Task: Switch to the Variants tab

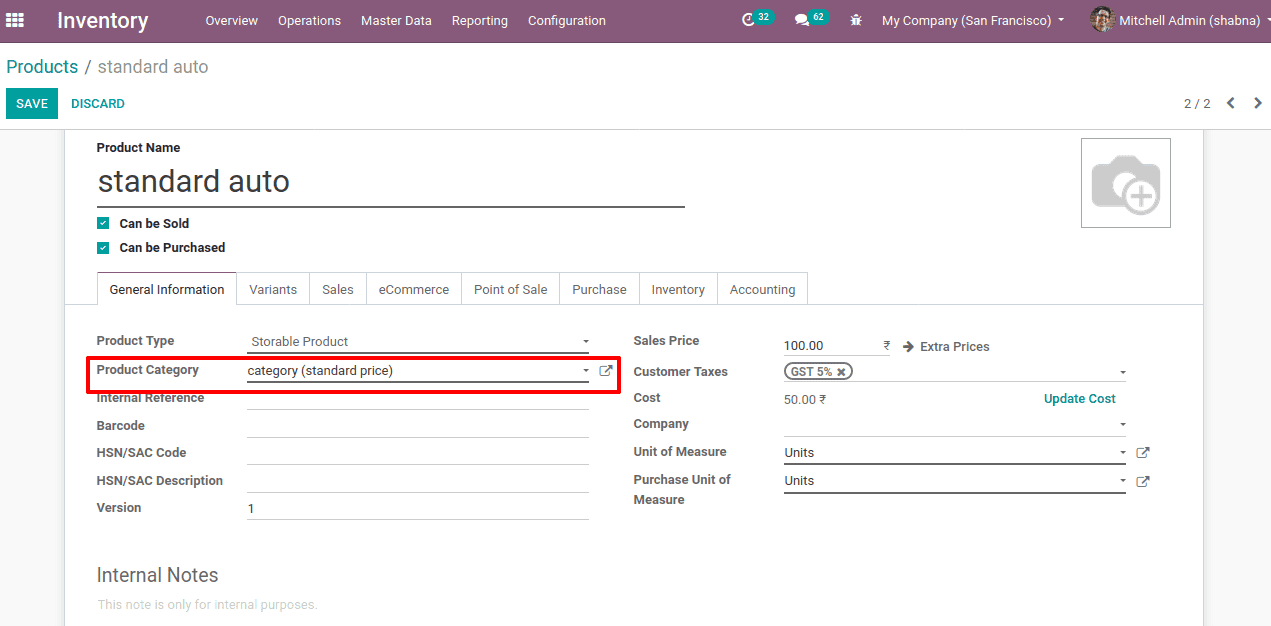Action: (x=273, y=289)
